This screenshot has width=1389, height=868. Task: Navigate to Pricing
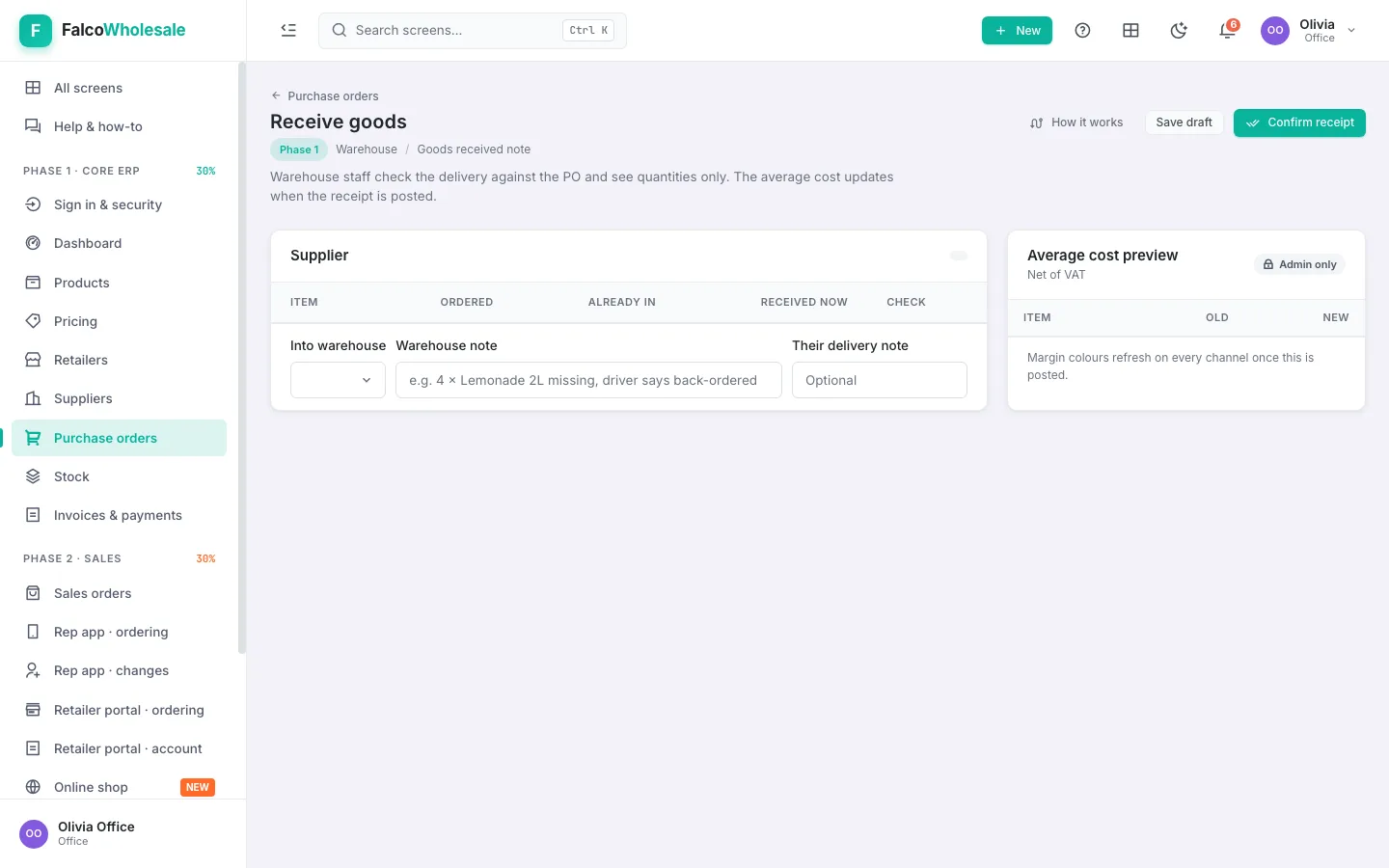coord(119,321)
